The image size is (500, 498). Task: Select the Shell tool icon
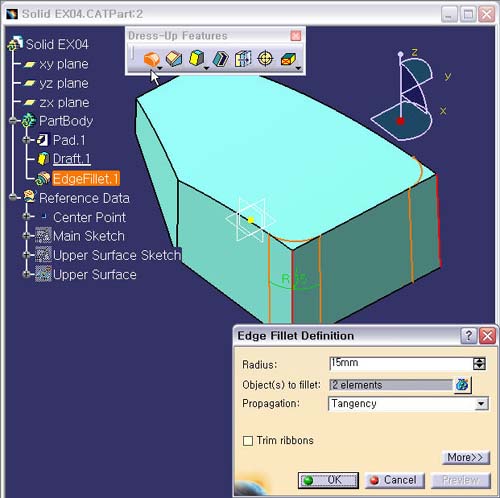(x=220, y=59)
